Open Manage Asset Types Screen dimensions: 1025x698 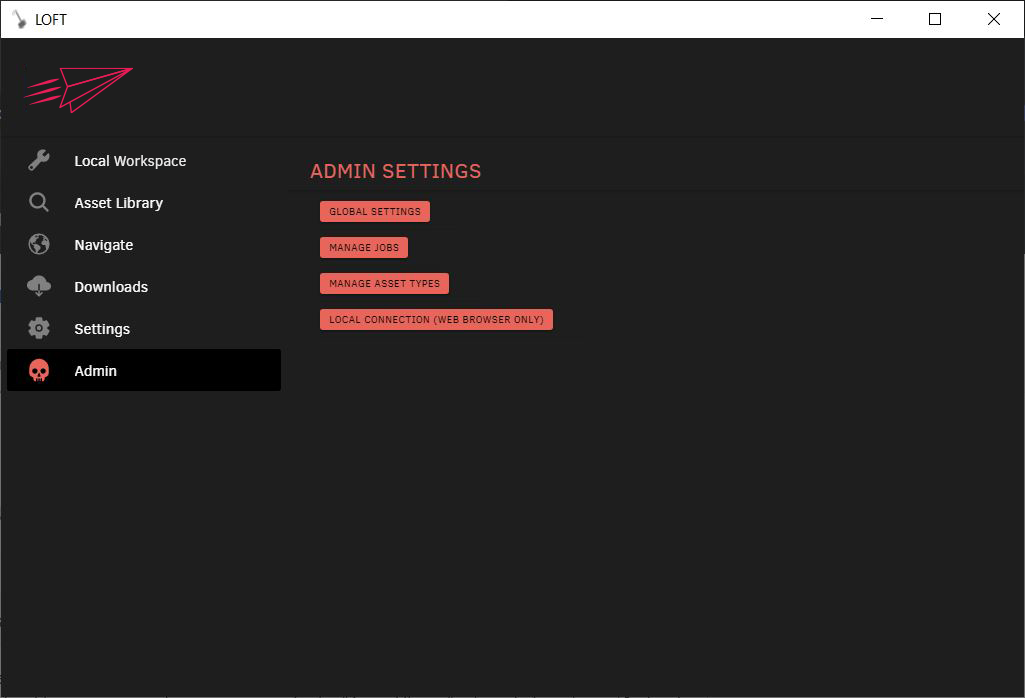(x=384, y=283)
